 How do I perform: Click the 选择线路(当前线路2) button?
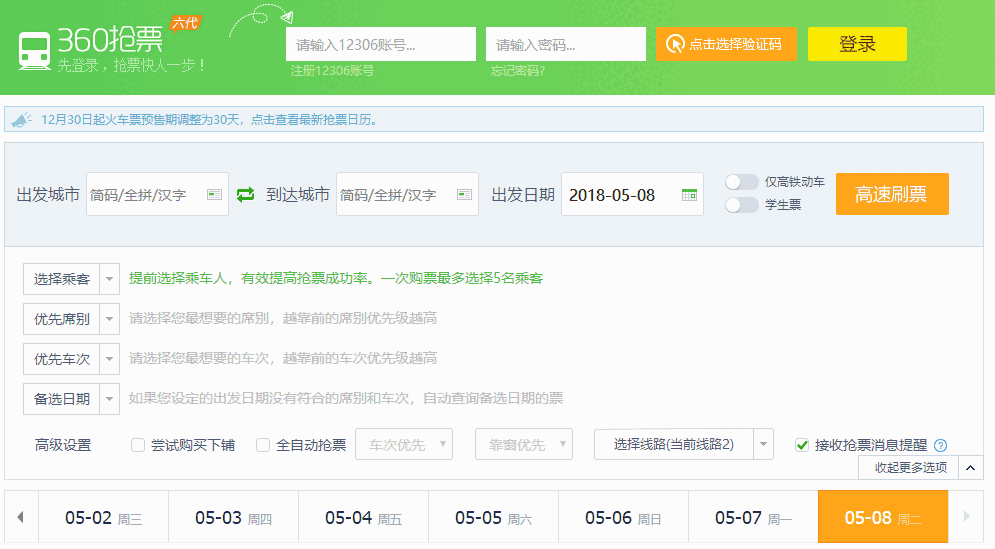(x=674, y=444)
